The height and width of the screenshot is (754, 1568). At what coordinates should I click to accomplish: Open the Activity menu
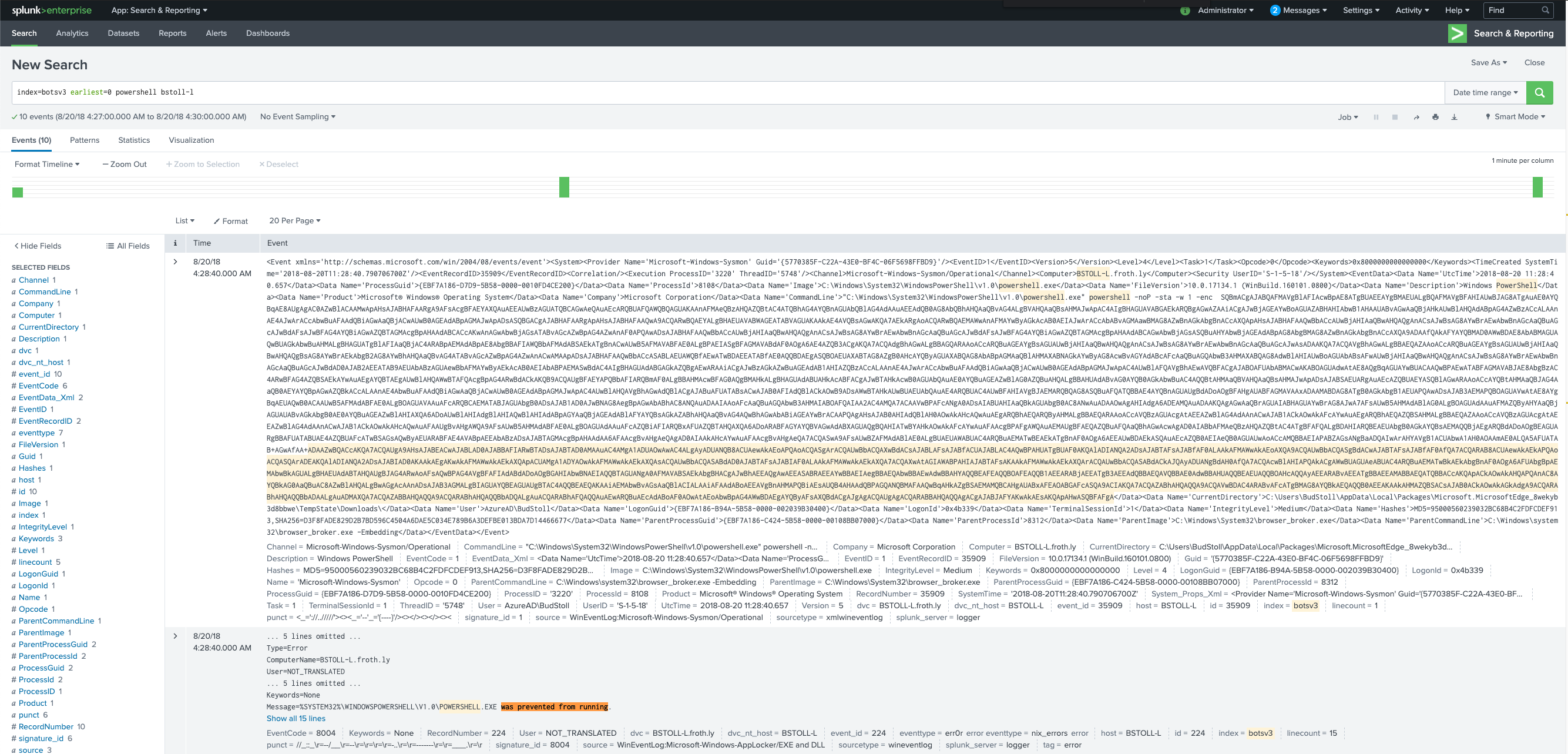point(1412,11)
